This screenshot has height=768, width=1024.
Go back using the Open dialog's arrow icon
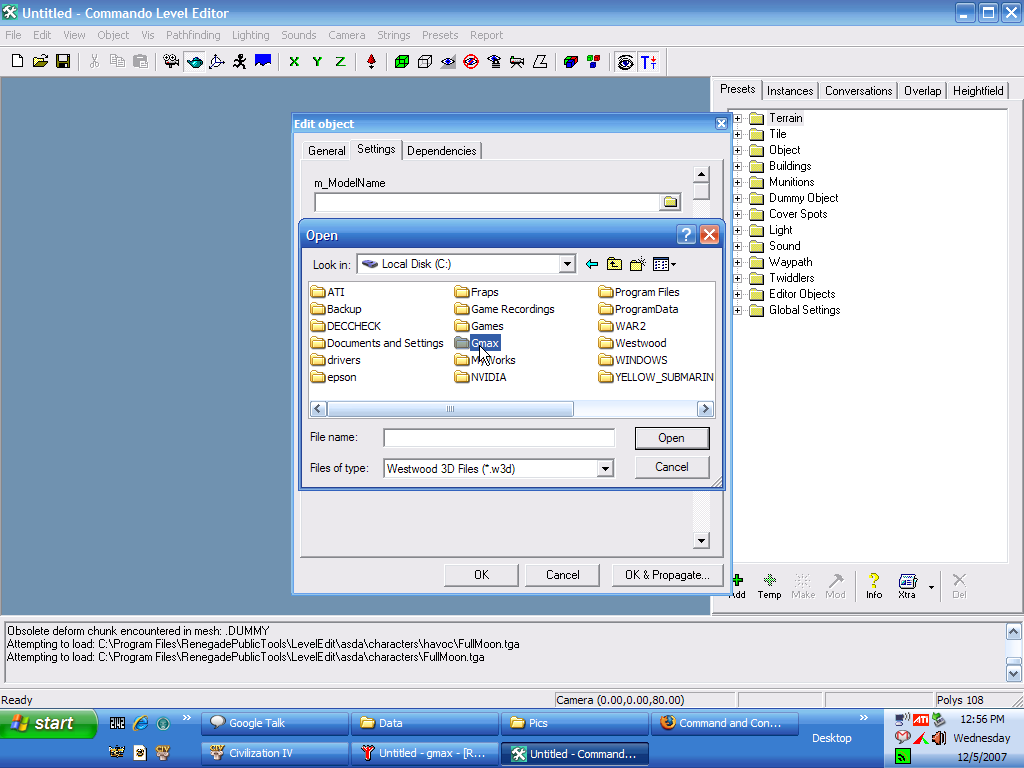[x=592, y=264]
